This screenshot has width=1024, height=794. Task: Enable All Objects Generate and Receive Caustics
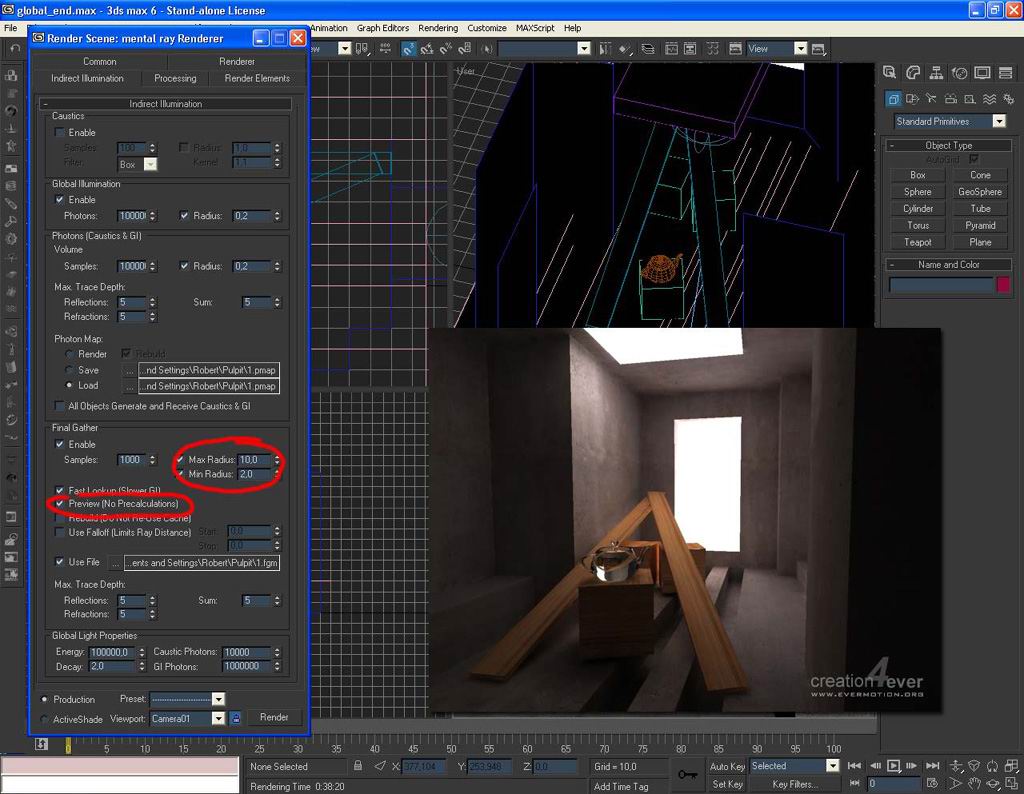click(x=60, y=406)
